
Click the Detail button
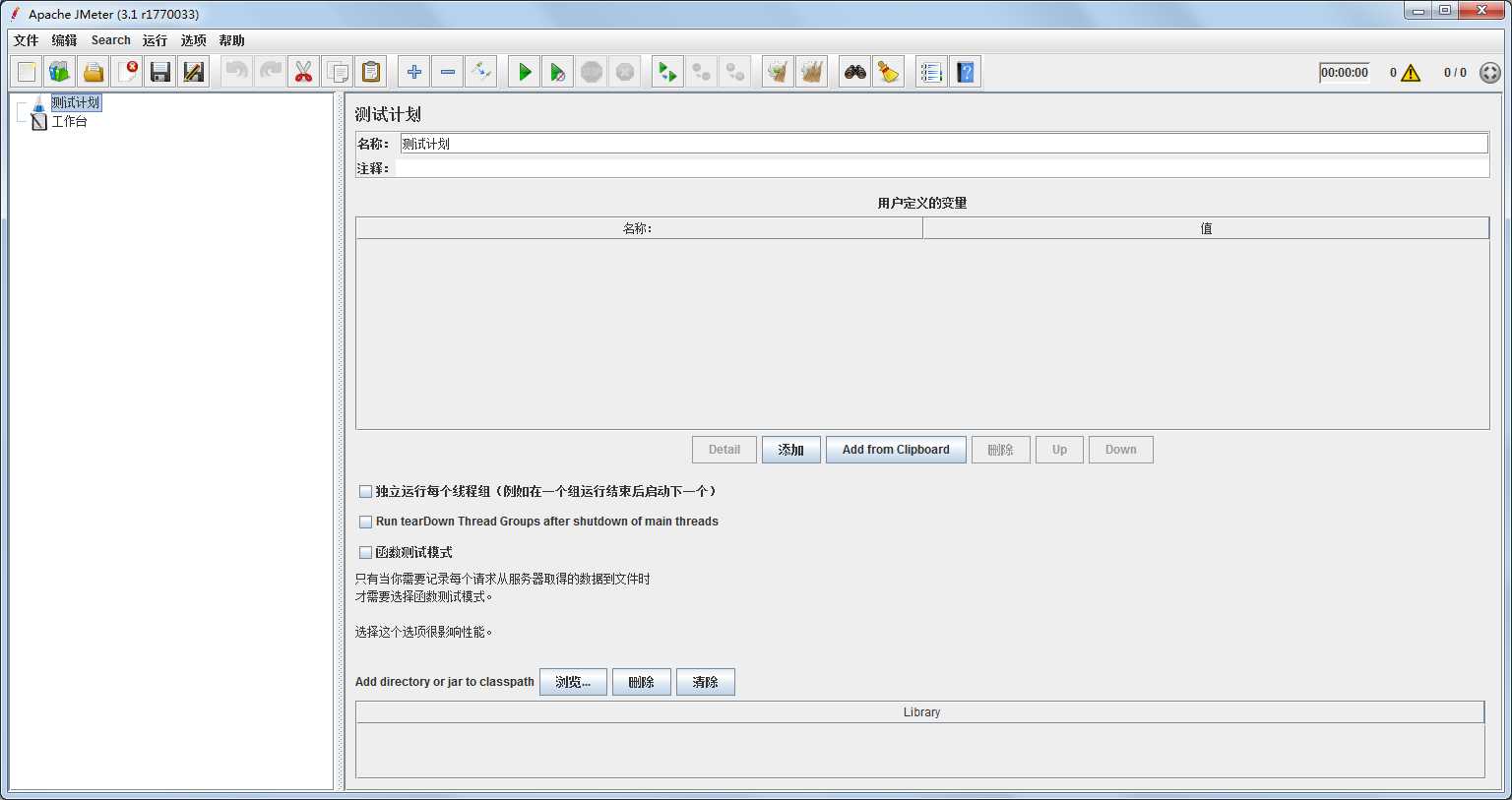pos(724,450)
